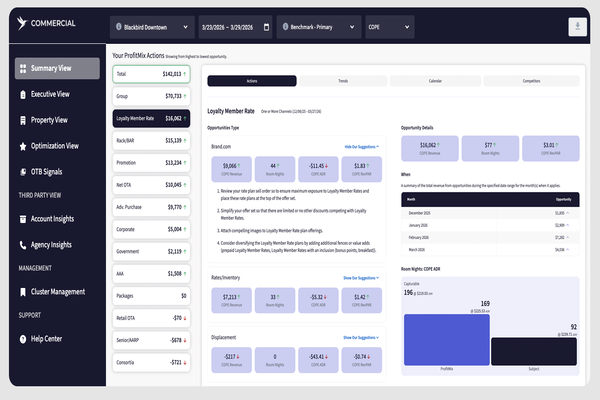Click the Property View building icon

[x=21, y=120]
